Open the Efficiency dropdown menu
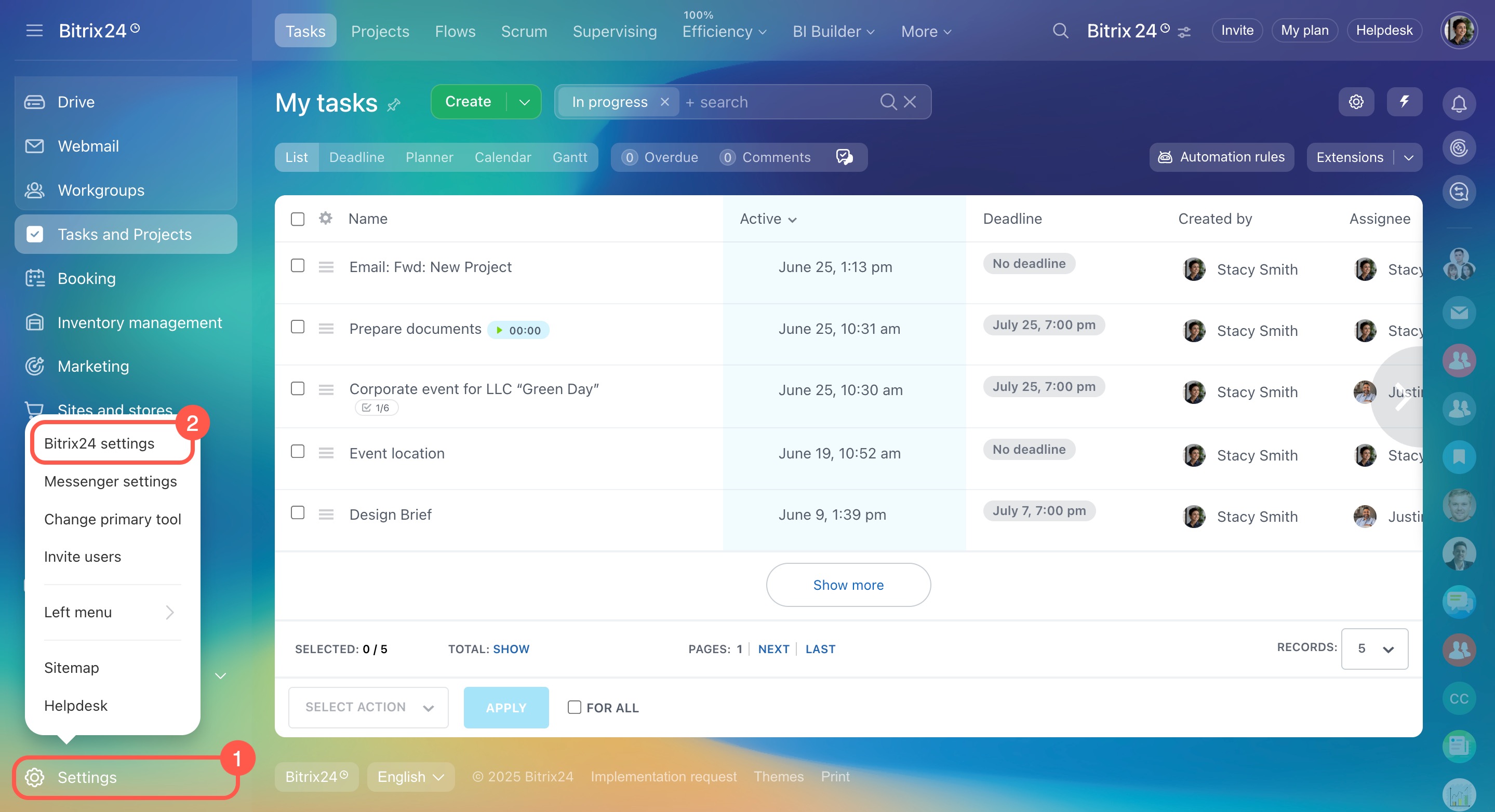 724,31
